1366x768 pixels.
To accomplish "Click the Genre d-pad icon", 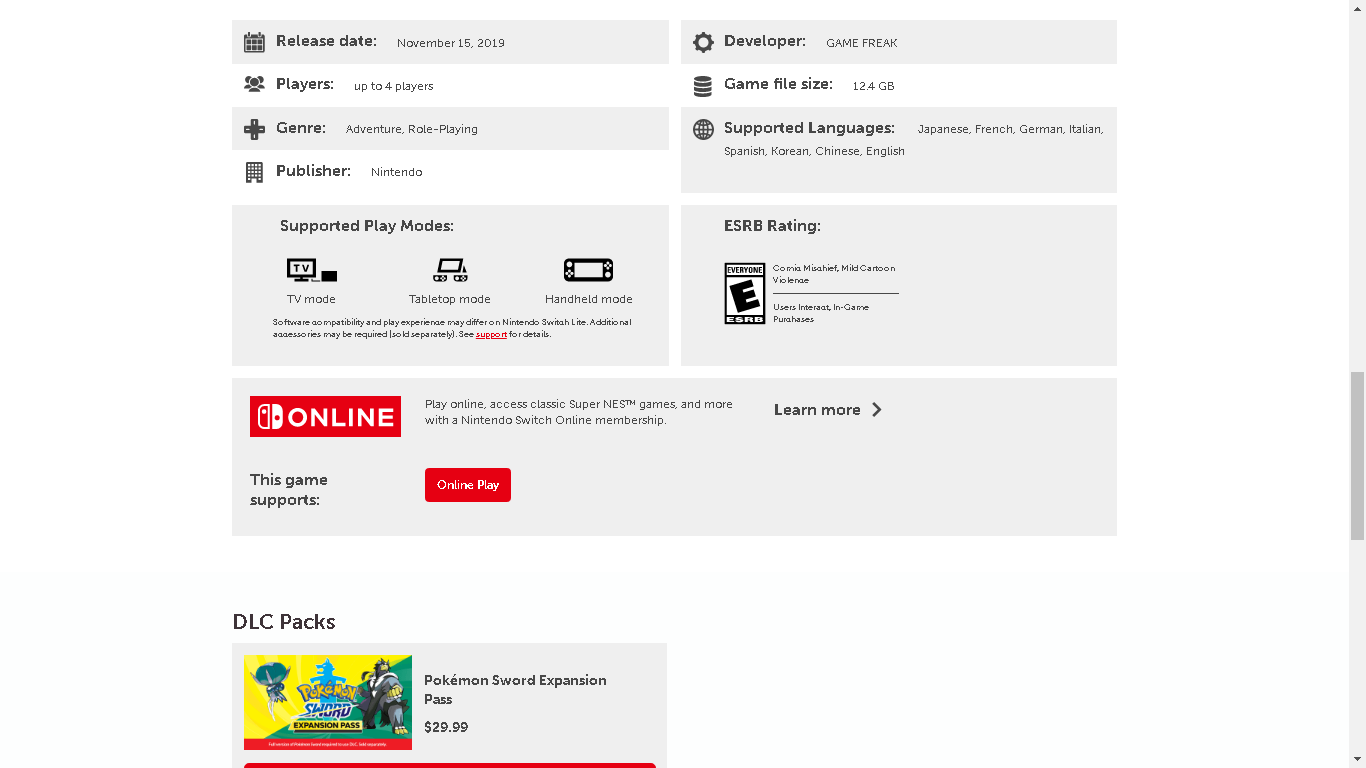I will point(254,129).
